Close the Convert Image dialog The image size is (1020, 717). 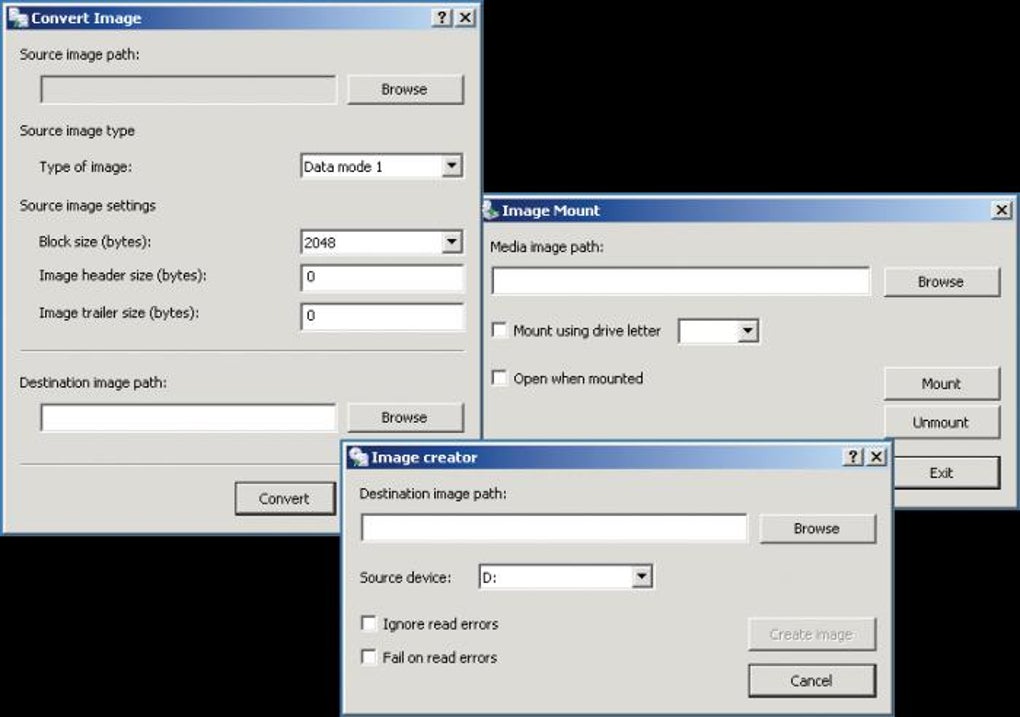pos(466,18)
